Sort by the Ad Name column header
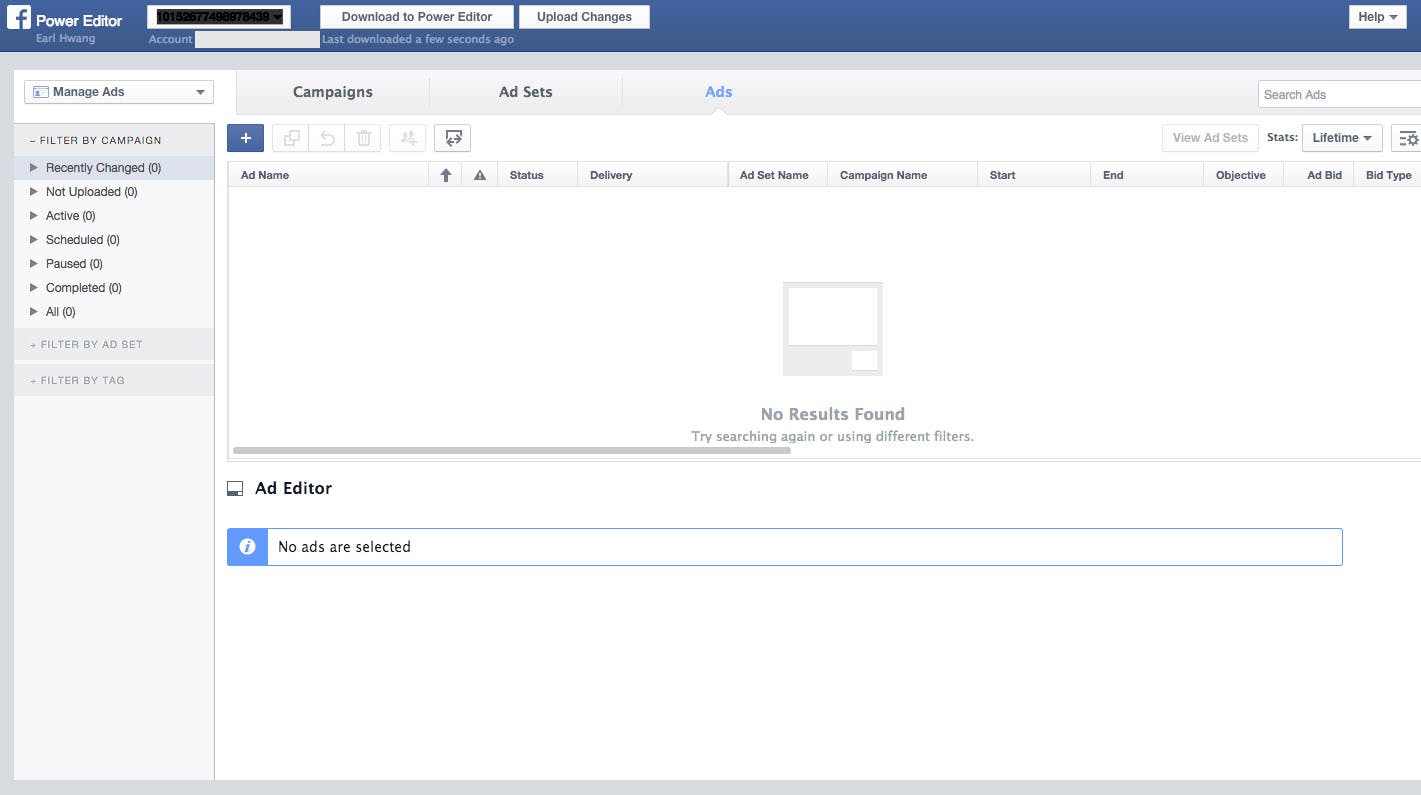1421x795 pixels. pos(328,175)
